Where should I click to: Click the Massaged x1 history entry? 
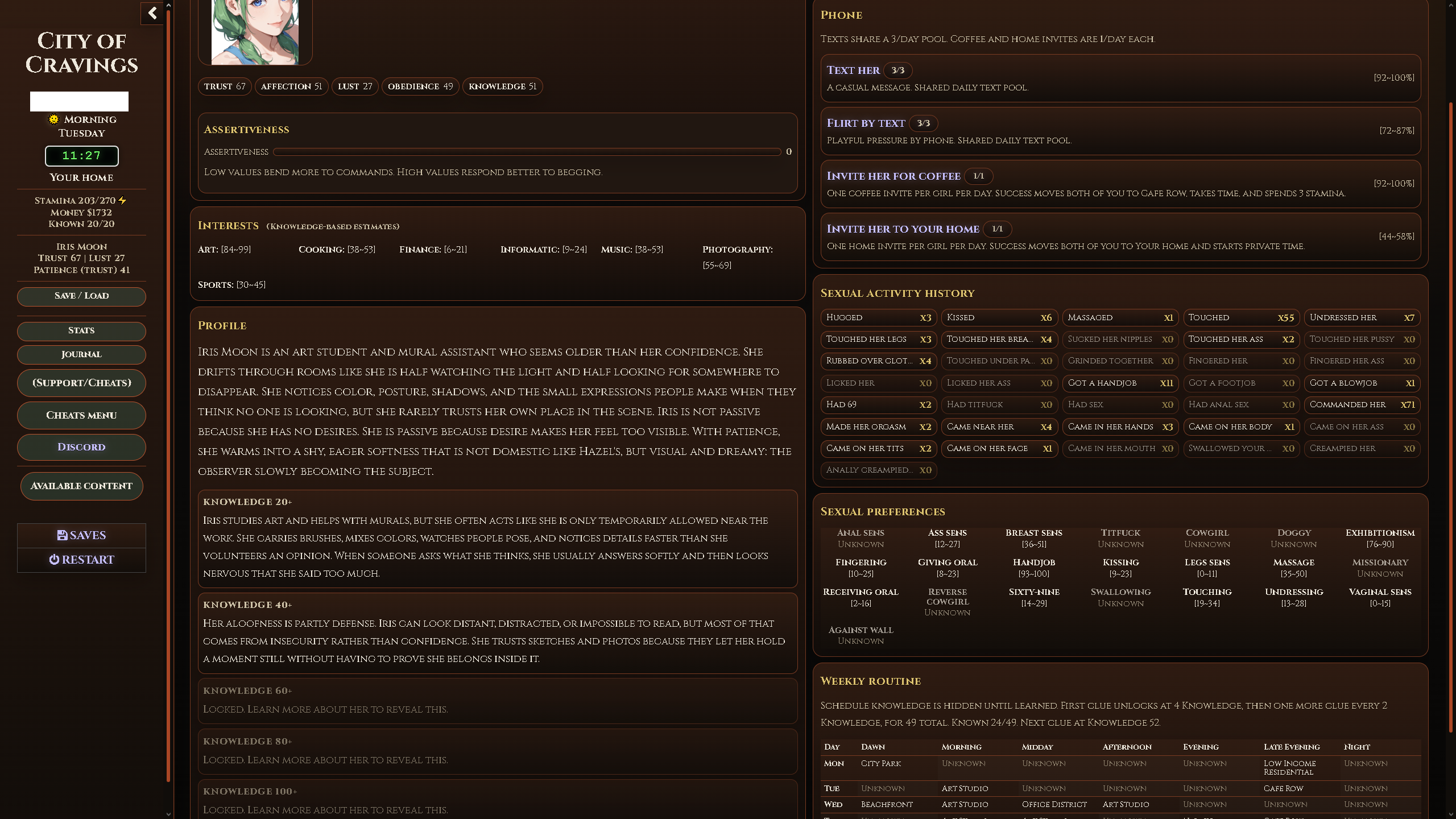tap(1120, 317)
